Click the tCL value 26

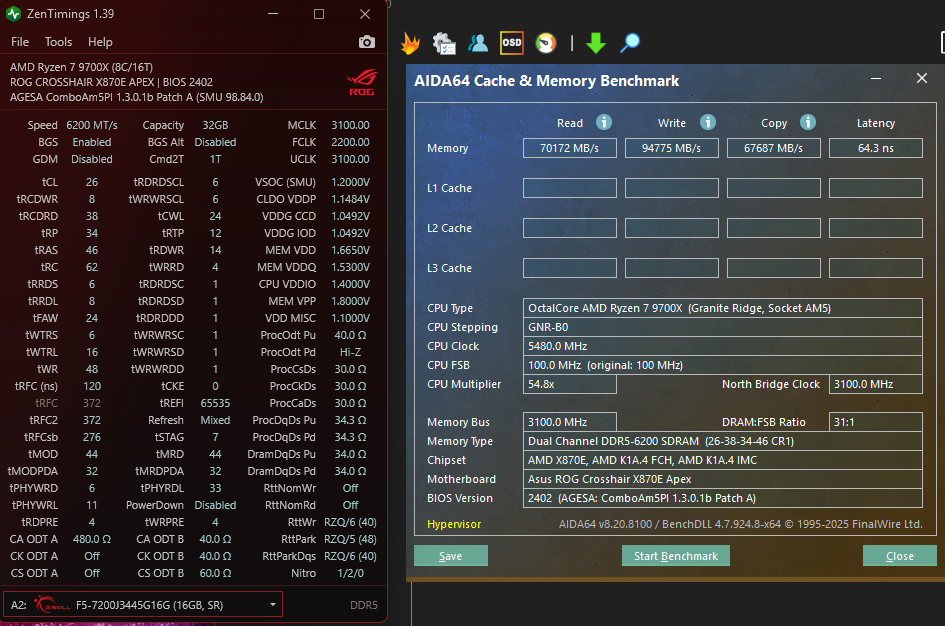coord(92,182)
